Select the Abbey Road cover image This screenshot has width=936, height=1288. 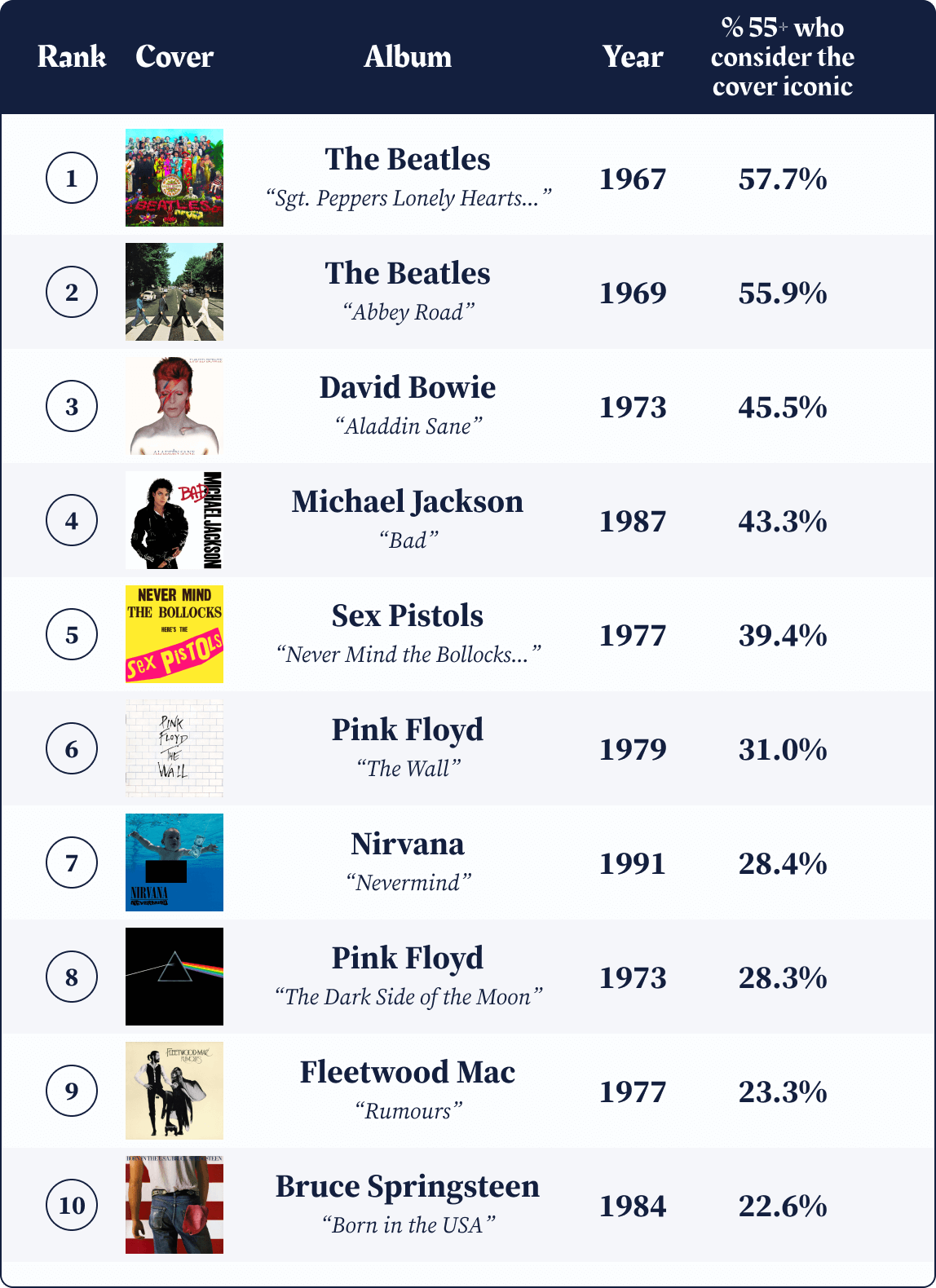click(174, 292)
